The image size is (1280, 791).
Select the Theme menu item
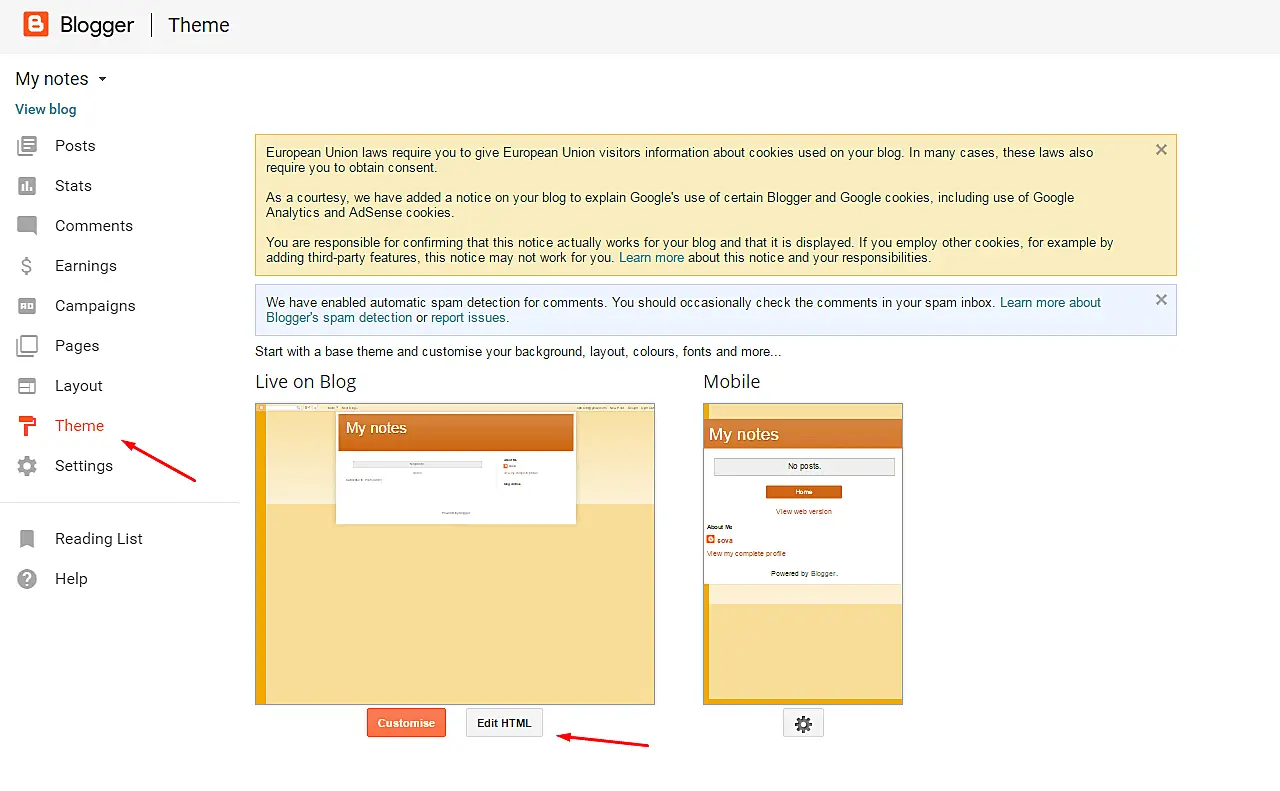point(79,426)
